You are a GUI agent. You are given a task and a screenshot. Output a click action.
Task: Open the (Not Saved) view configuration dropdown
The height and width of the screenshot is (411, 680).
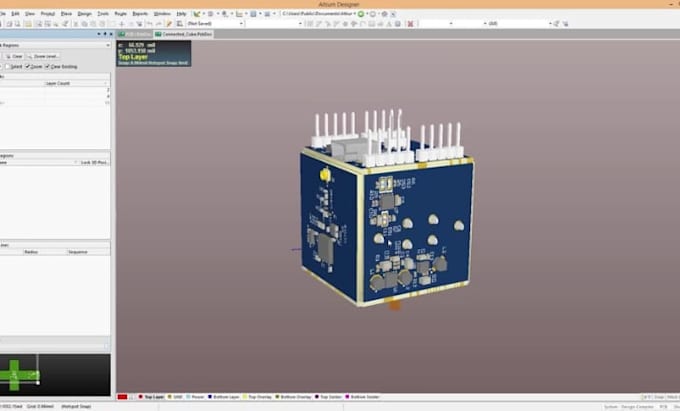pos(215,23)
